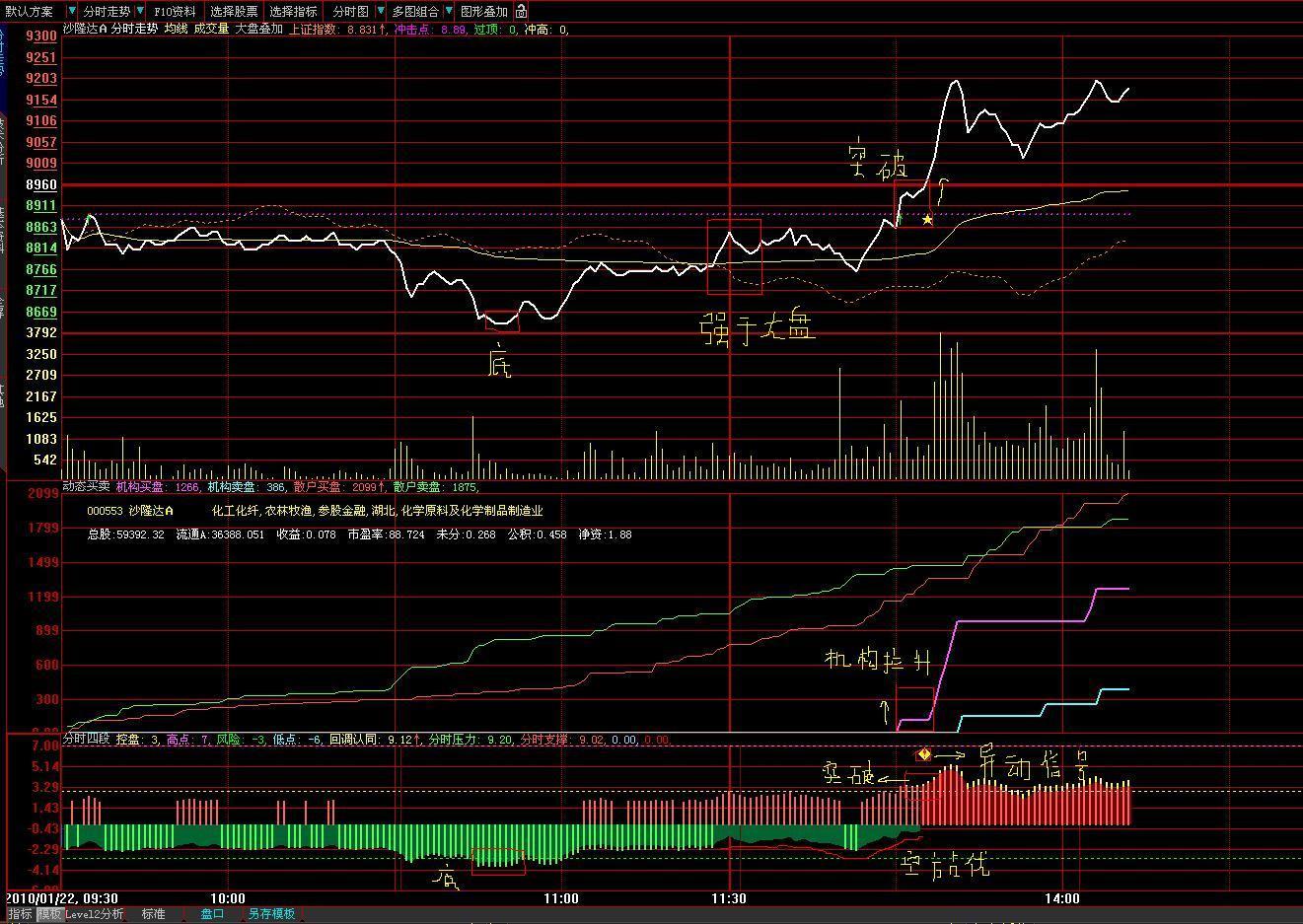Click 另存模板 at the bottom bar

pyautogui.click(x=271, y=914)
